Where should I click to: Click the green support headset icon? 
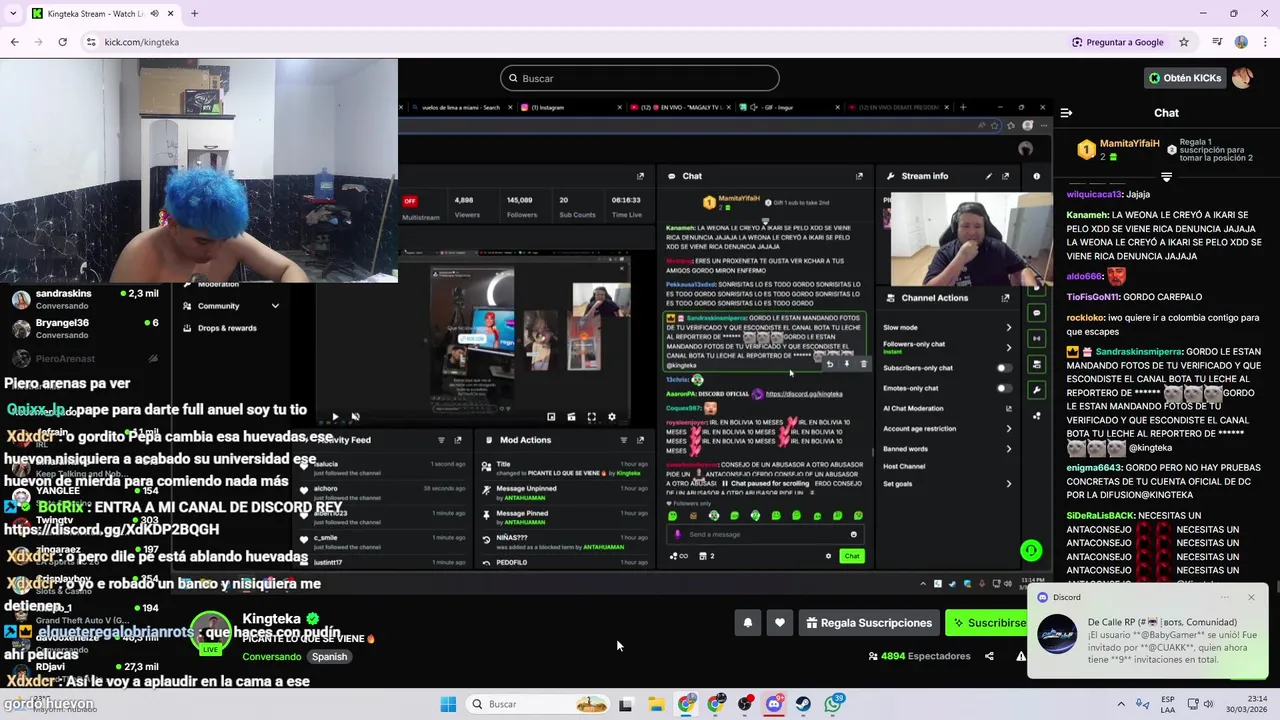tap(1031, 550)
